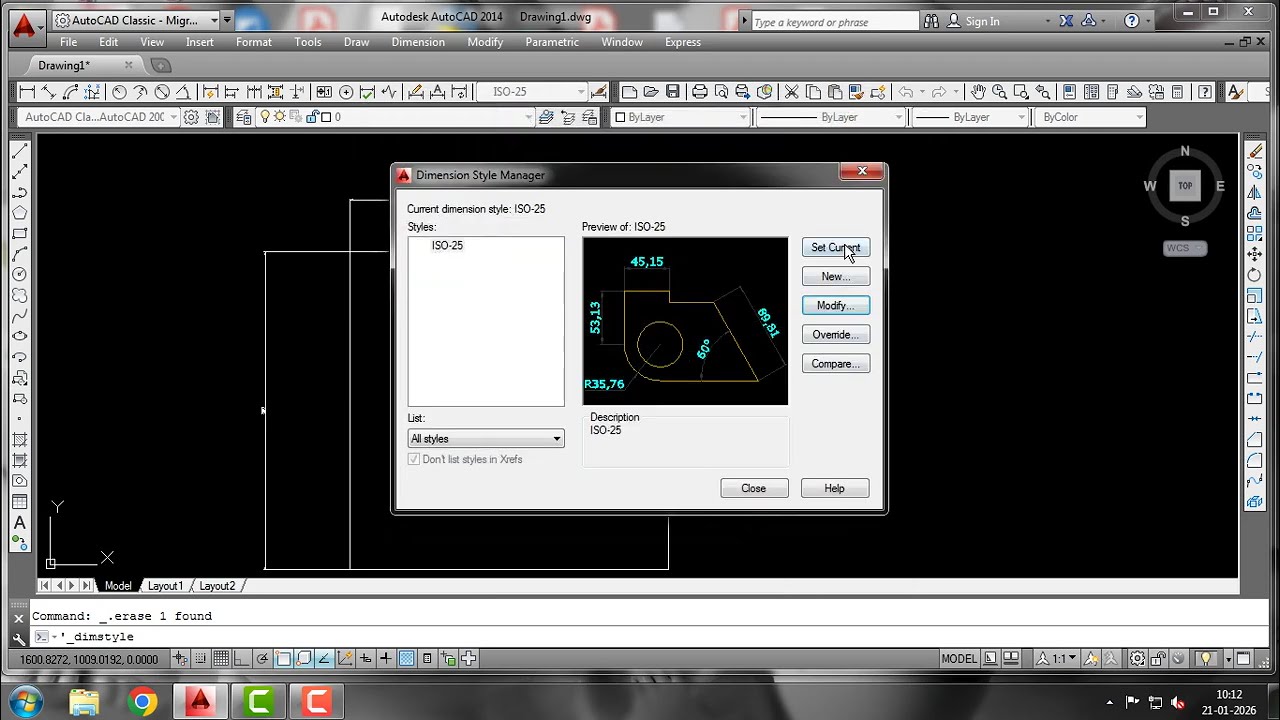Toggle Ortho Mode in status bar
The width and height of the screenshot is (1280, 720).
coord(241,658)
